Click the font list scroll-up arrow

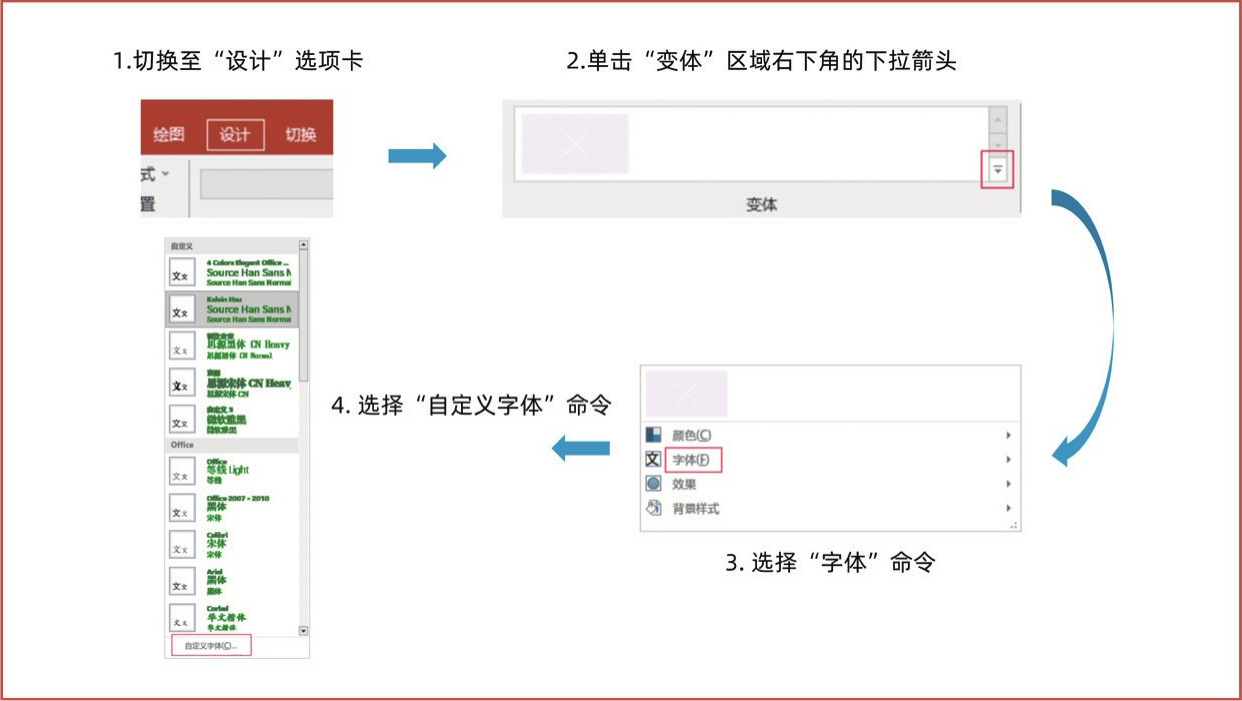click(304, 244)
